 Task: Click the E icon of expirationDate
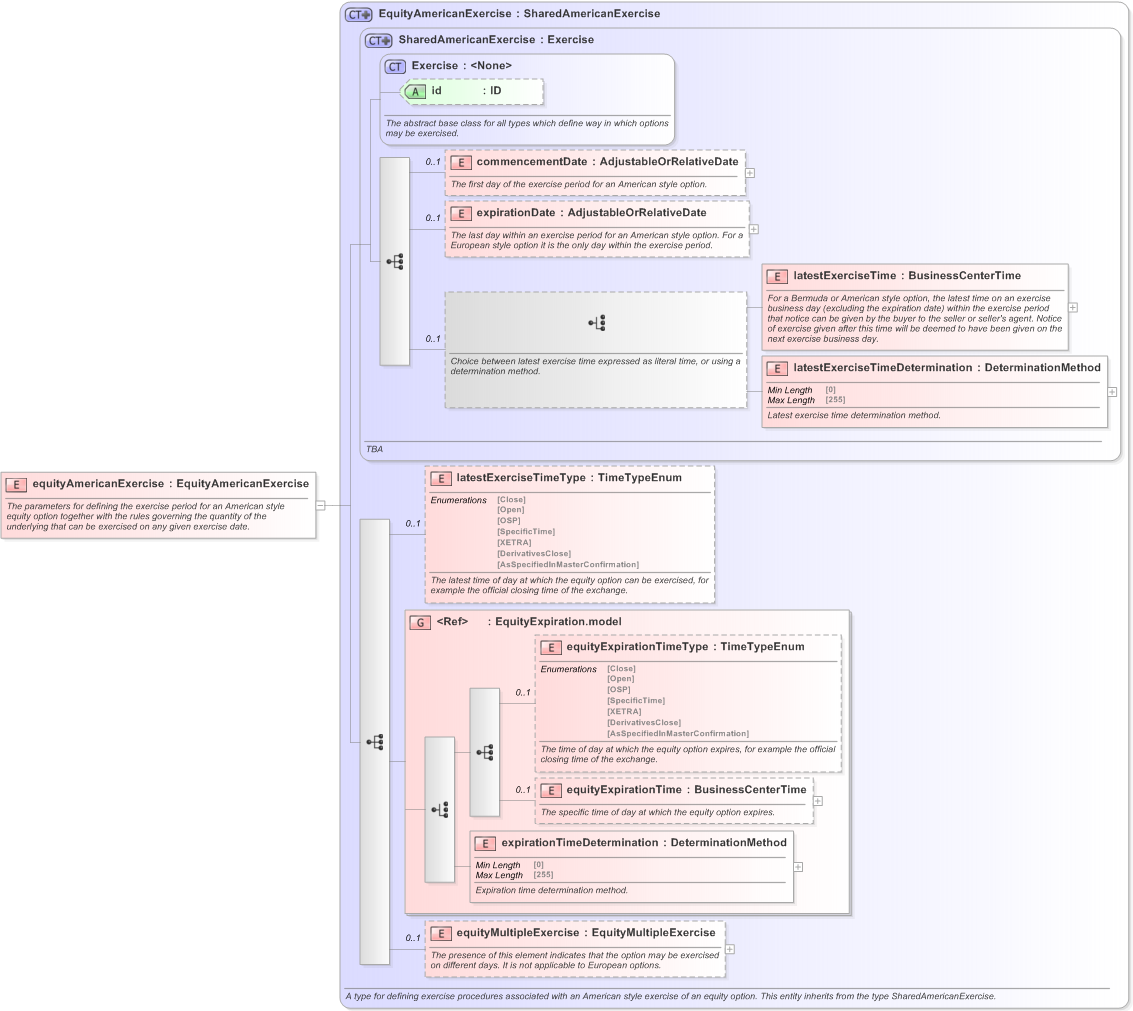pyautogui.click(x=461, y=213)
